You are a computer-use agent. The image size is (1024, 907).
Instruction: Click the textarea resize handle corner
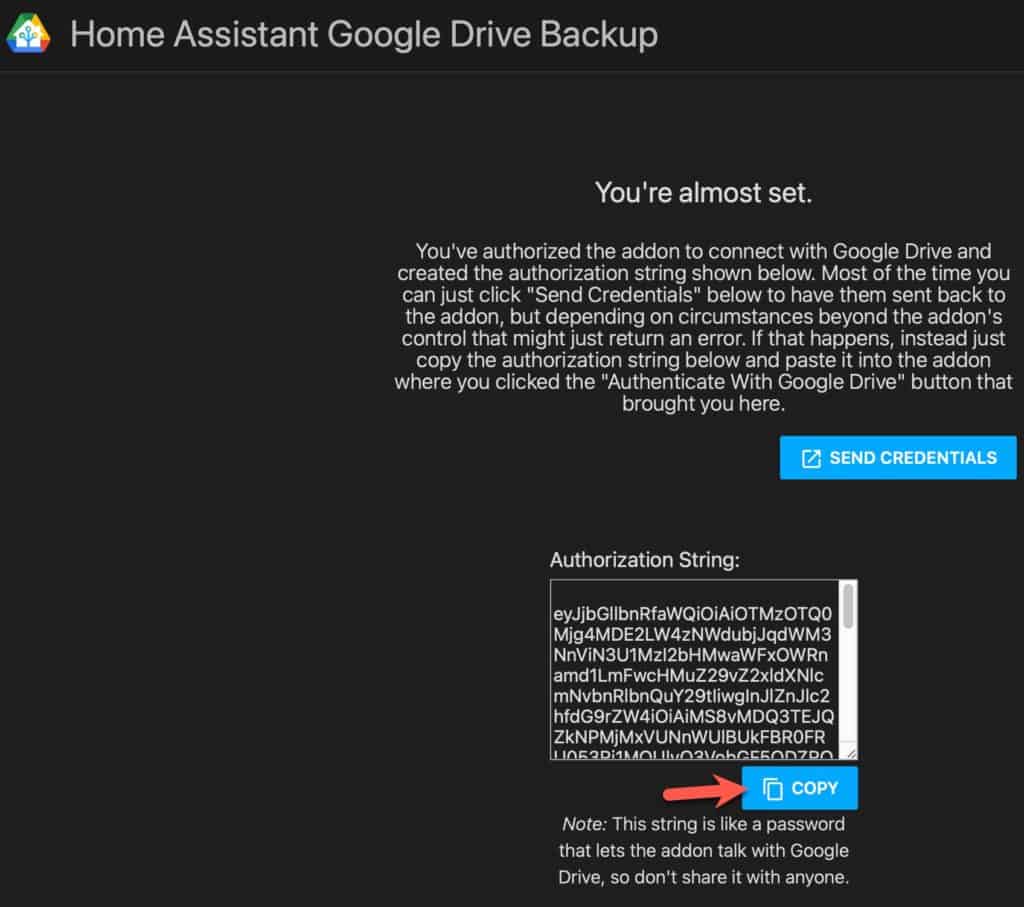point(850,753)
